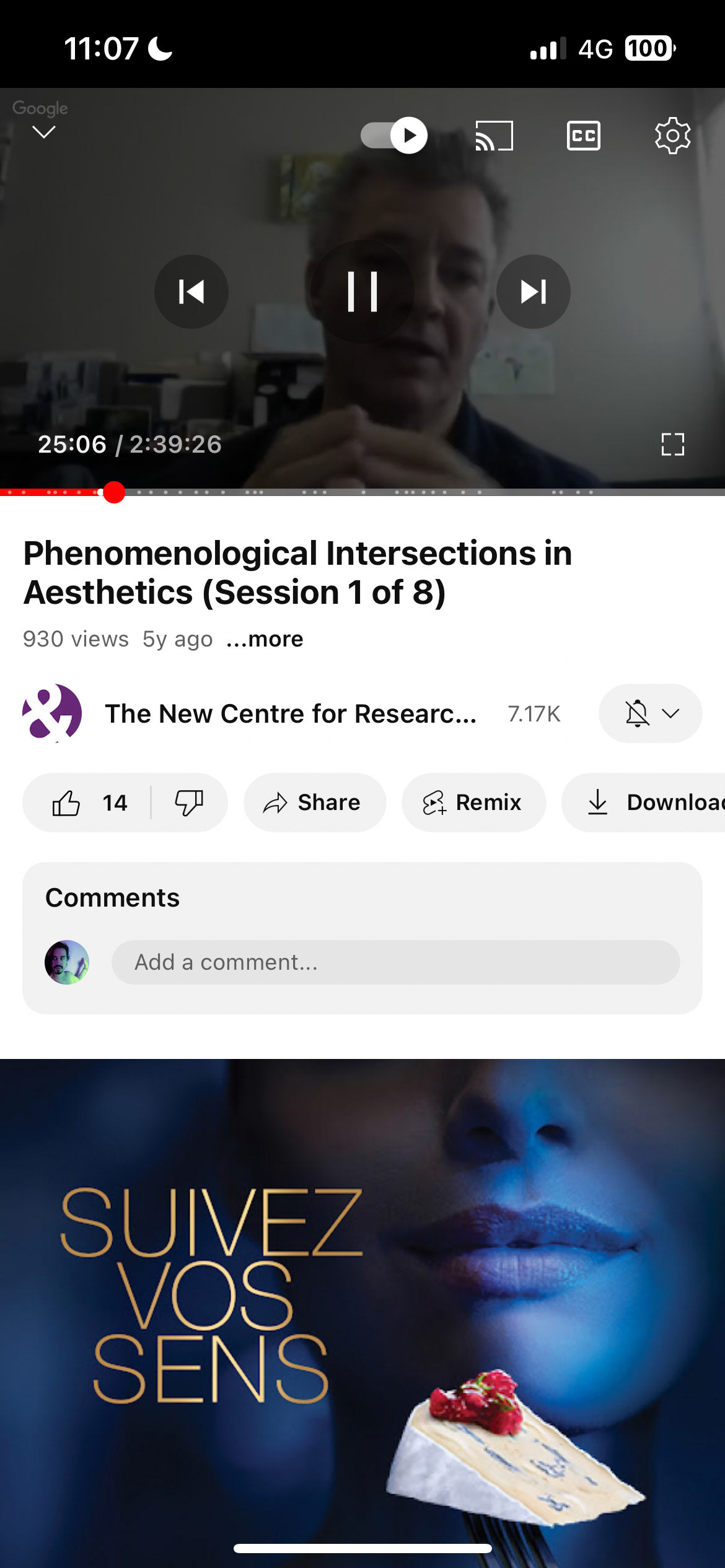The image size is (725, 1568).
Task: Open notification bell dropdown
Action: tap(650, 713)
